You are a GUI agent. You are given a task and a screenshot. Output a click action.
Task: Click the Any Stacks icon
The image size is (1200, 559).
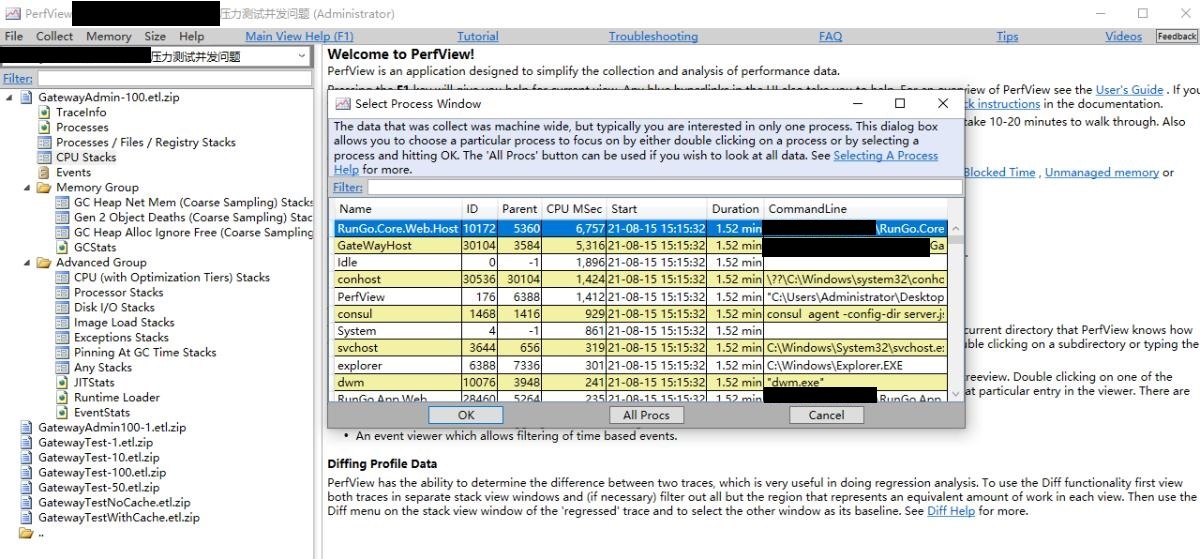point(63,367)
